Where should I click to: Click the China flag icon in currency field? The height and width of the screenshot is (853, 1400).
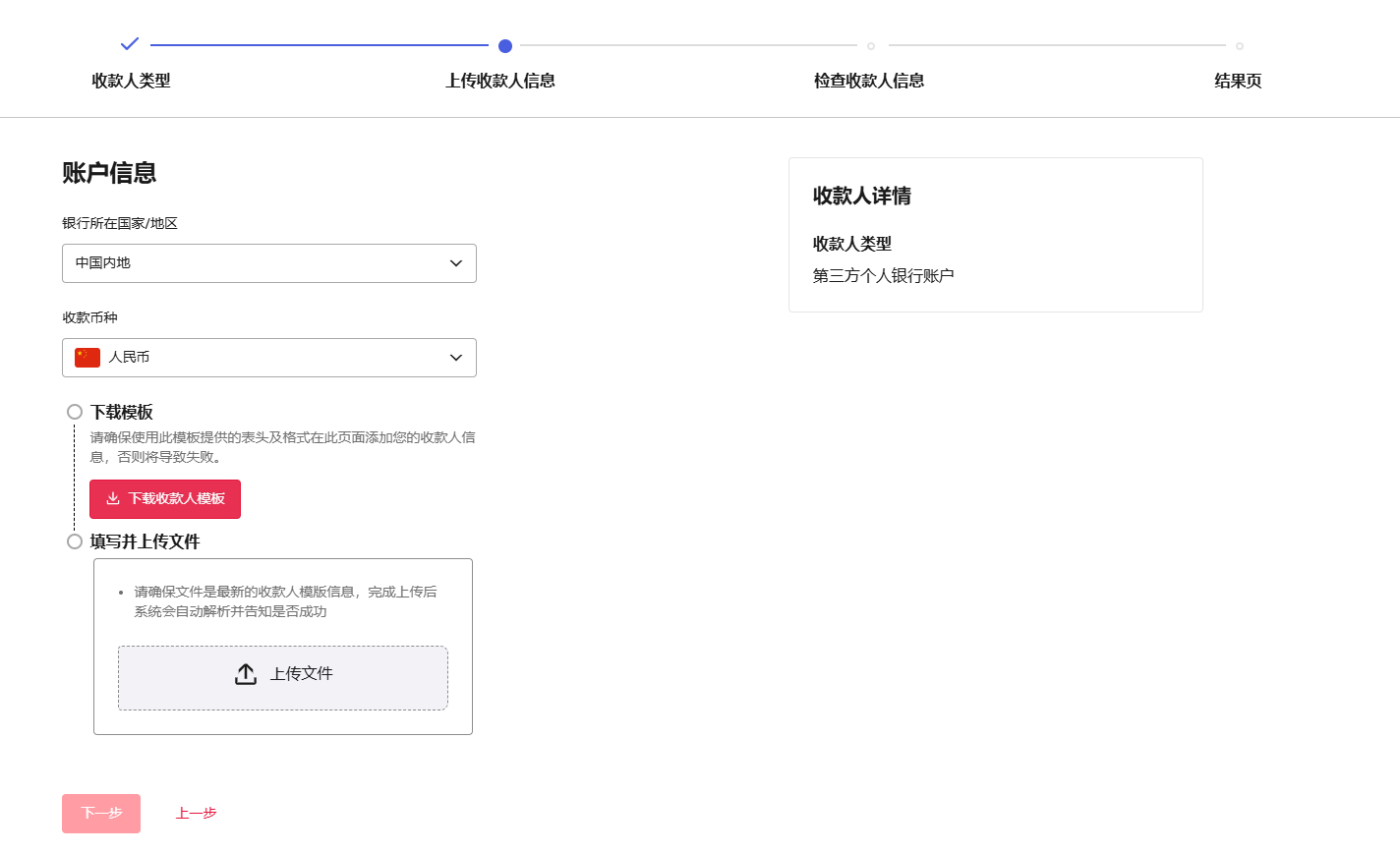87,358
